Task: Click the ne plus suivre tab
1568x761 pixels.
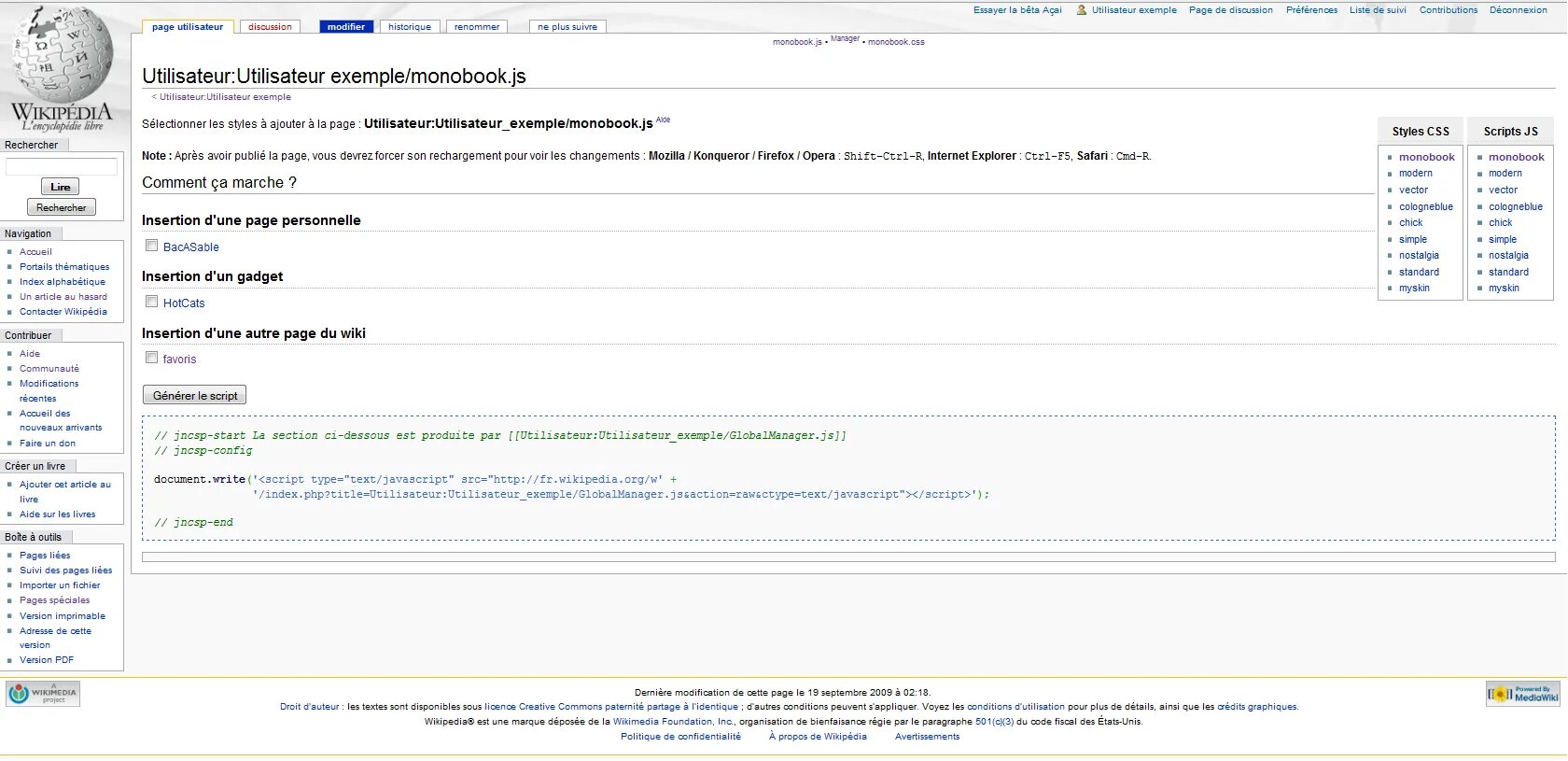Action: (x=567, y=27)
